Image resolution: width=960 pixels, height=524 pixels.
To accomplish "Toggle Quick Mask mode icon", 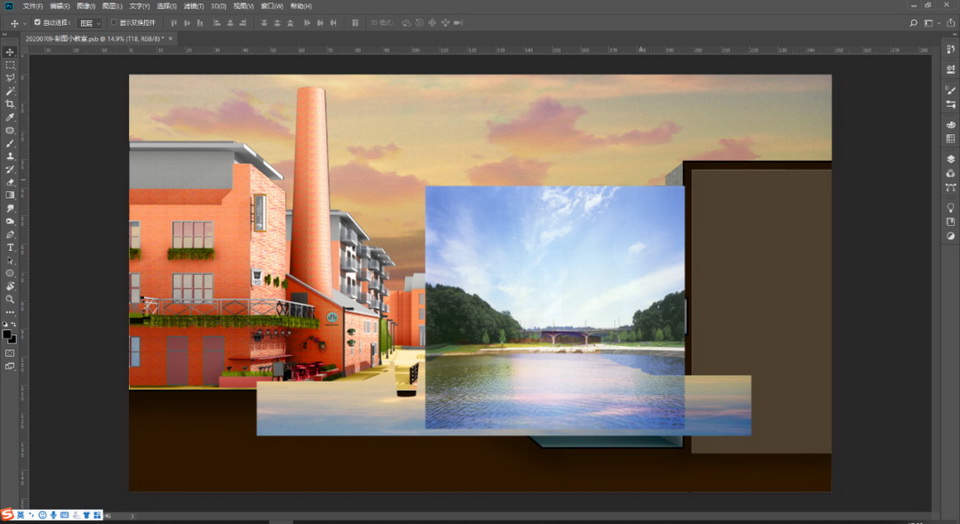I will (x=10, y=353).
